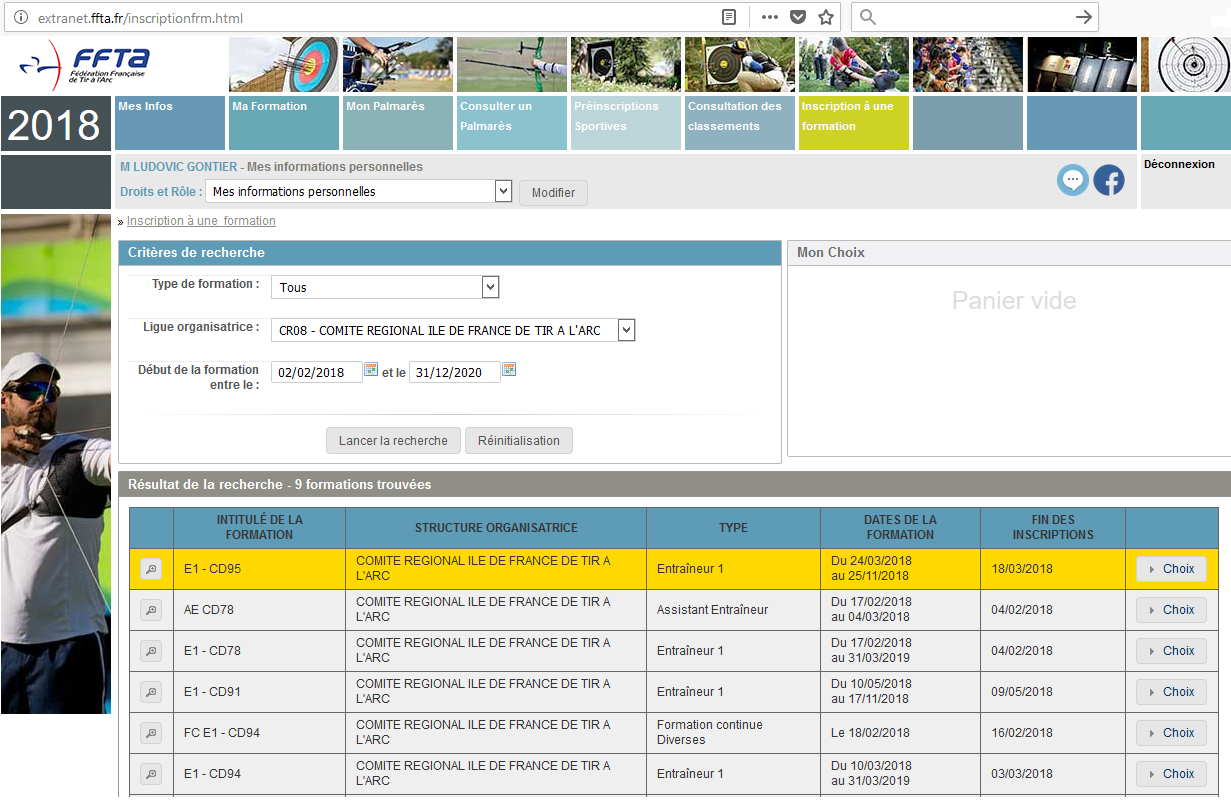Open Consulter un Palmarès tab
The width and height of the screenshot is (1231, 803).
tap(512, 123)
